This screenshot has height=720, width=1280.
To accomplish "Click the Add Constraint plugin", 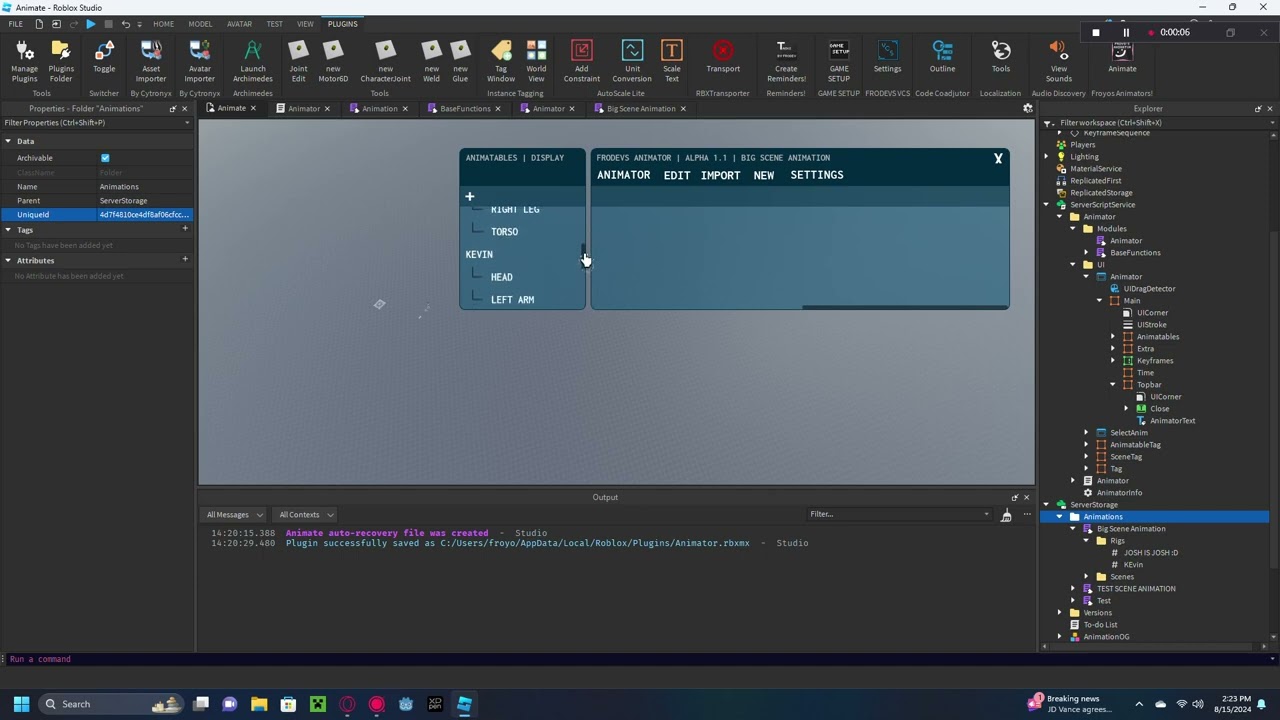I will pos(581,62).
